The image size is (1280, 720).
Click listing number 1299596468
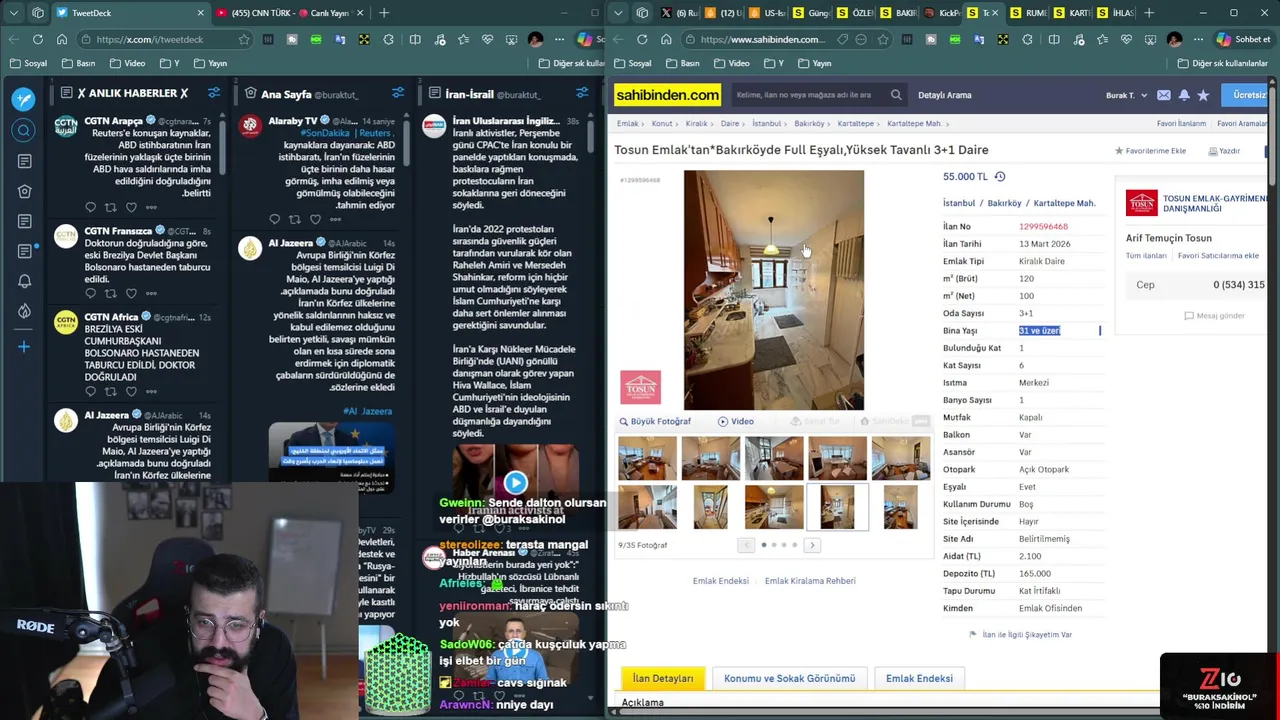pos(1043,227)
